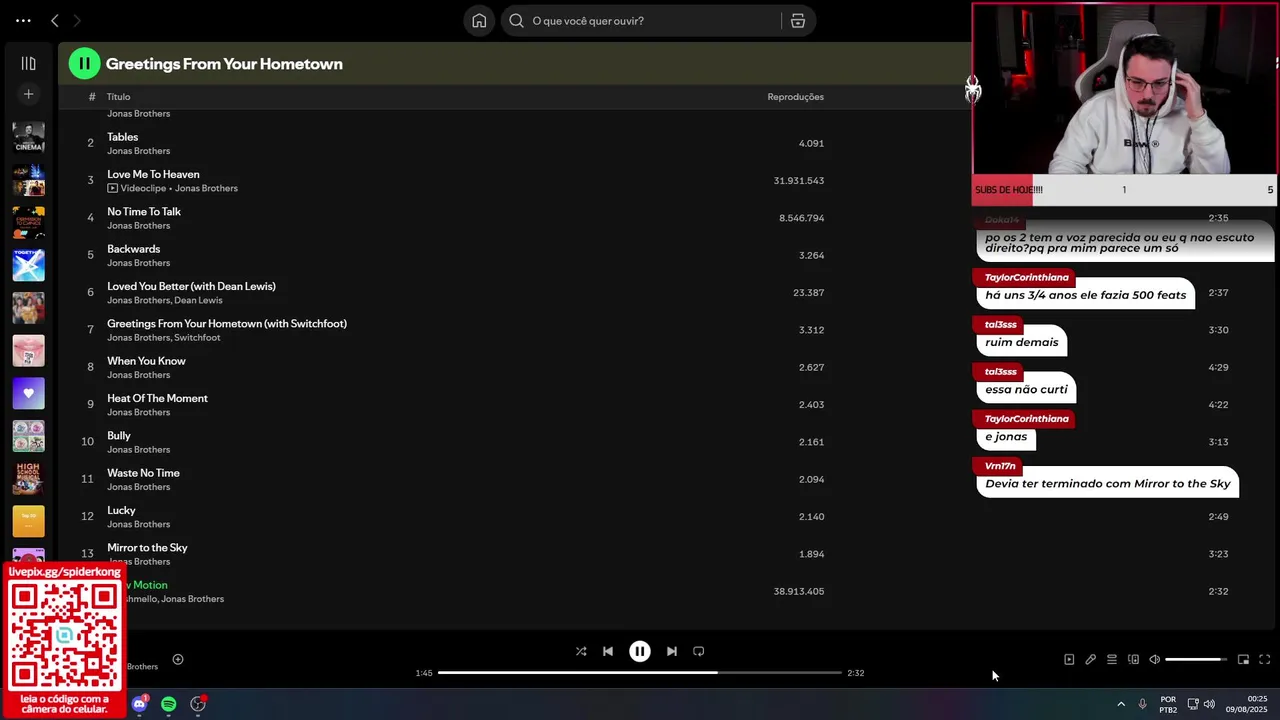This screenshot has height=720, width=1280.
Task: Open the Discord icon in taskbar
Action: [139, 704]
